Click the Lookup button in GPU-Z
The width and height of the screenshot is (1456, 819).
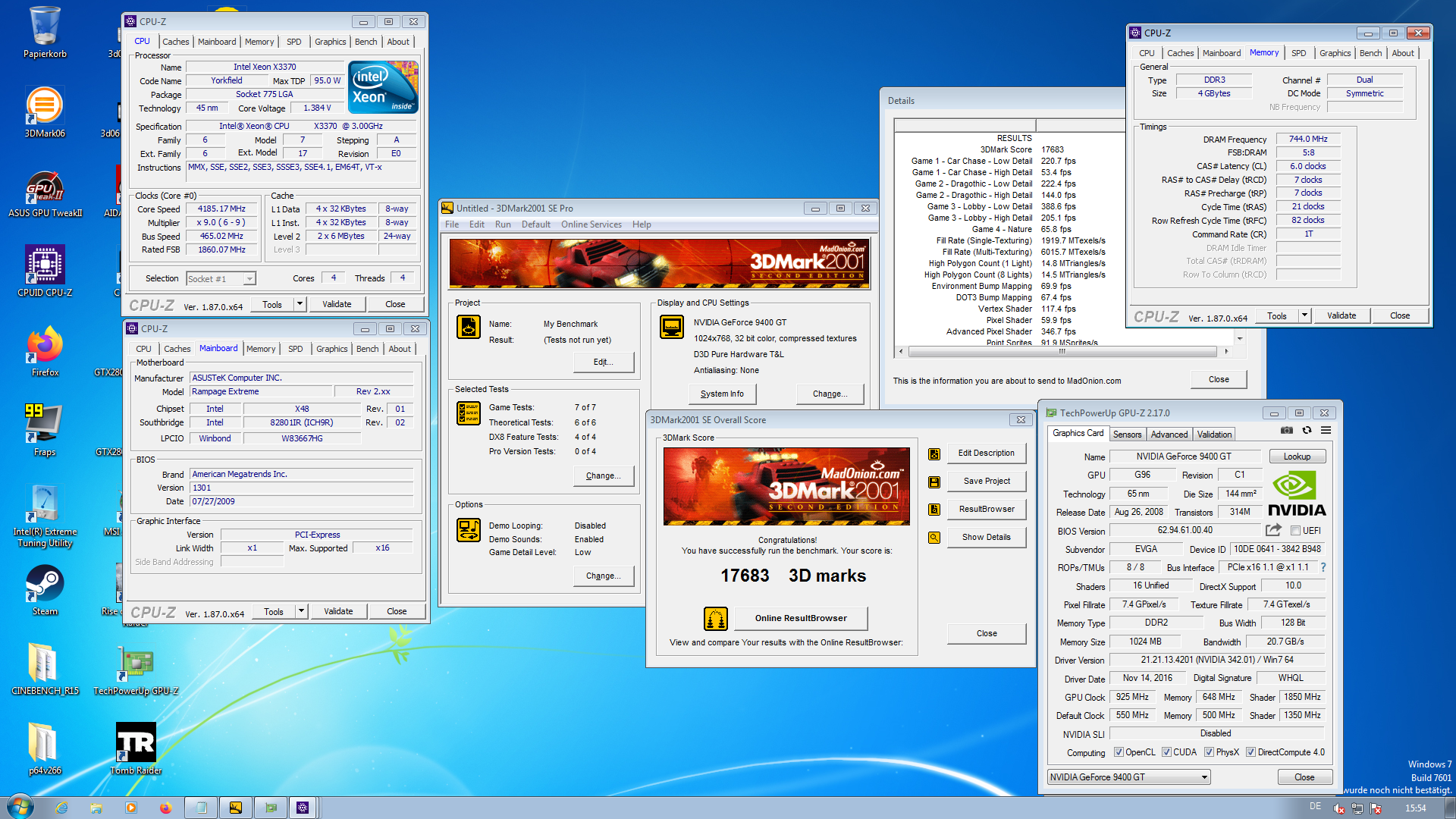1297,457
